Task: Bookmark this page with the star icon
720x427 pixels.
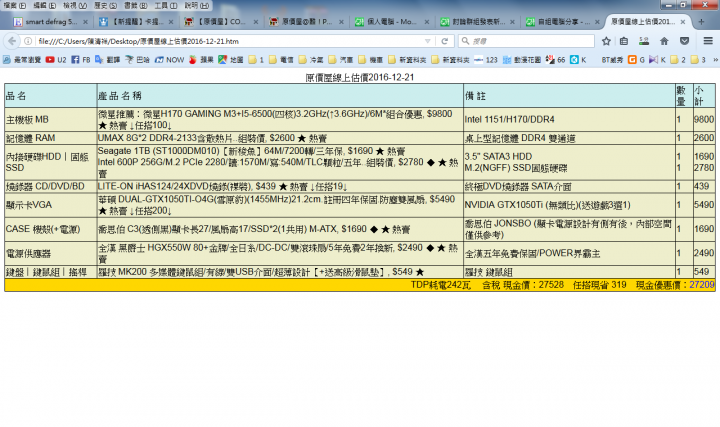Action: pos(606,41)
